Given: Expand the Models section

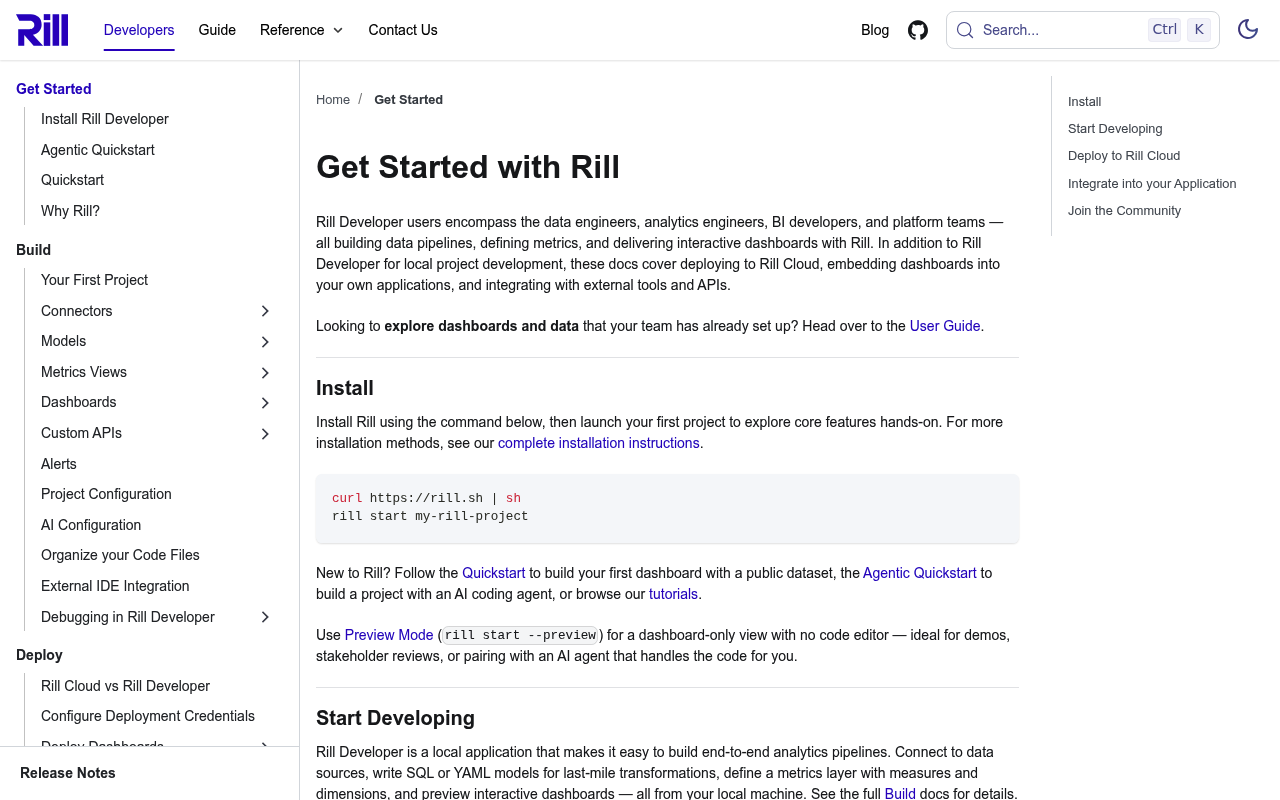Looking at the screenshot, I should point(266,342).
